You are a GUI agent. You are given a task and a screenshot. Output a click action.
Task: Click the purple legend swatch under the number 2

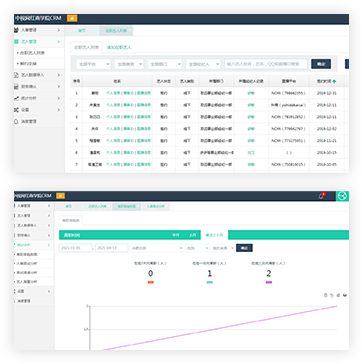pyautogui.click(x=269, y=282)
